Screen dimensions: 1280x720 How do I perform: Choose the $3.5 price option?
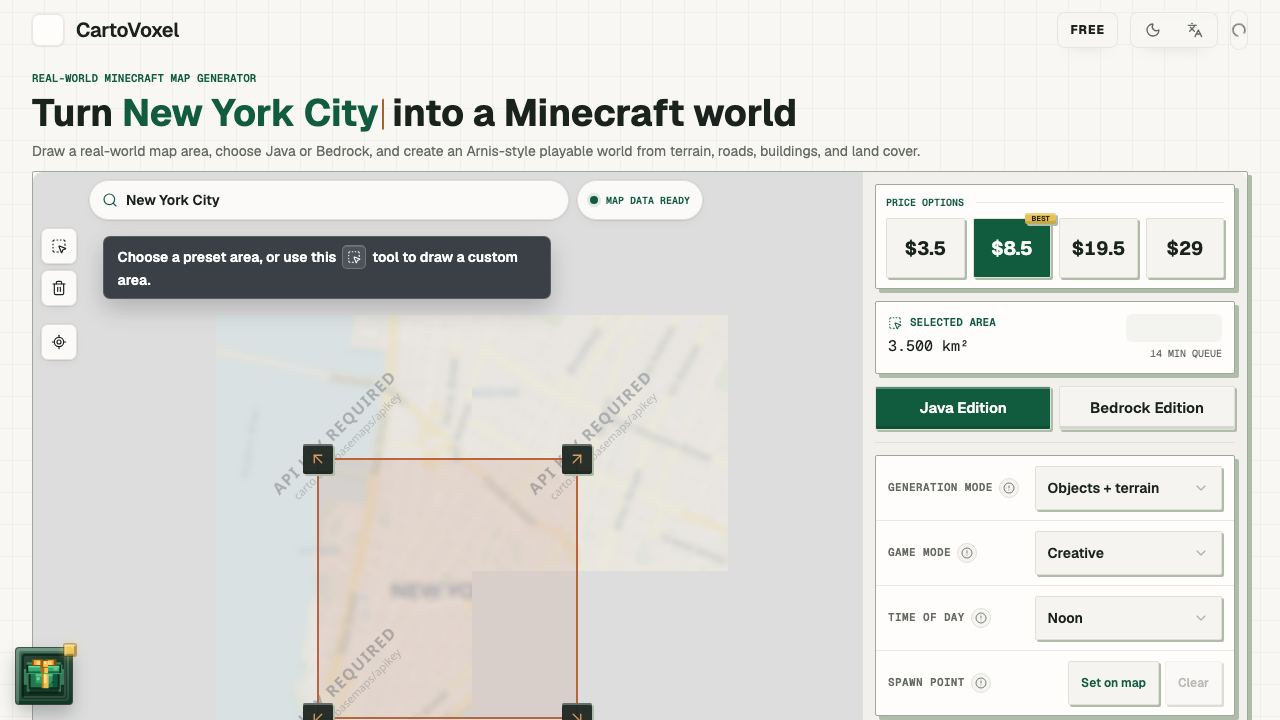click(x=925, y=248)
